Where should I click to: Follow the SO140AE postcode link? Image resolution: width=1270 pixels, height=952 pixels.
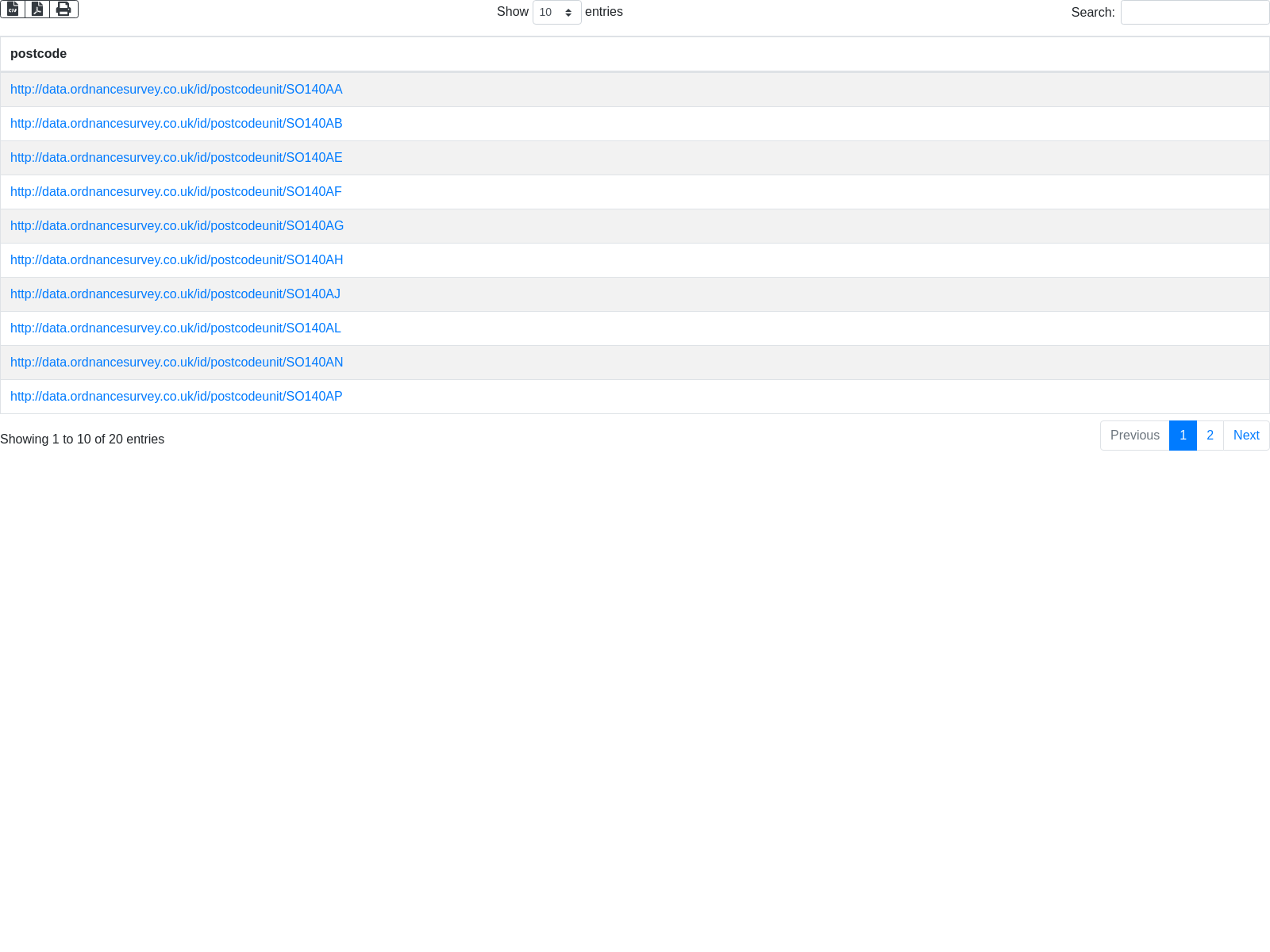point(176,158)
